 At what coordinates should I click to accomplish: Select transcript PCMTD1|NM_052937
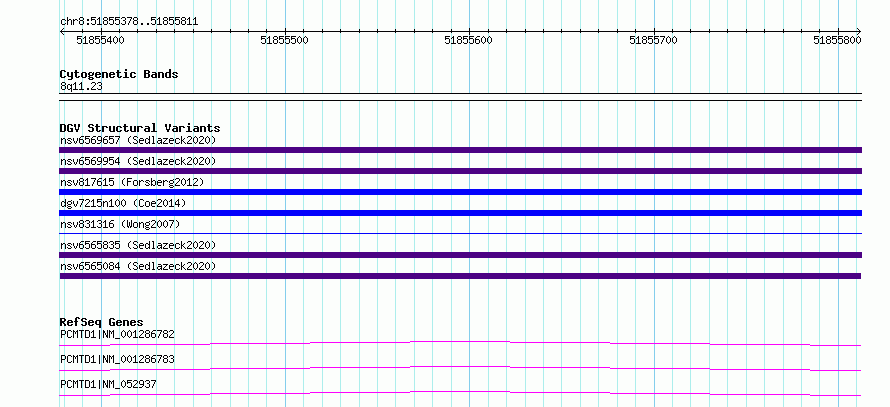[x=108, y=384]
